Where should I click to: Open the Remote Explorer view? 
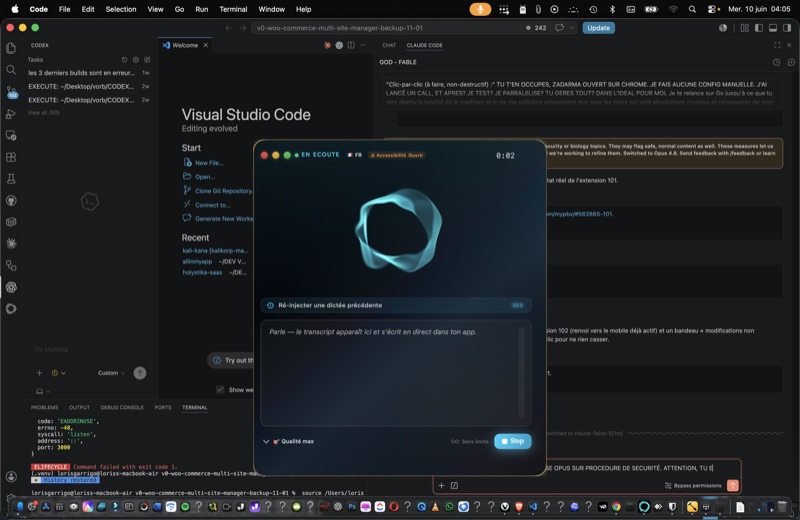(x=11, y=135)
